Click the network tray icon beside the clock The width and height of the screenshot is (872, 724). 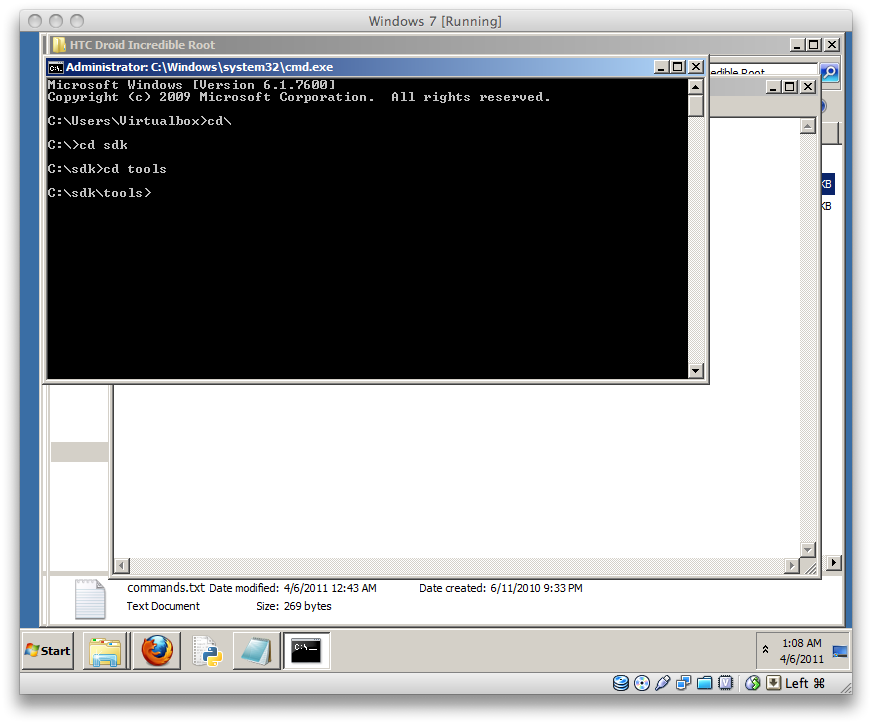840,651
